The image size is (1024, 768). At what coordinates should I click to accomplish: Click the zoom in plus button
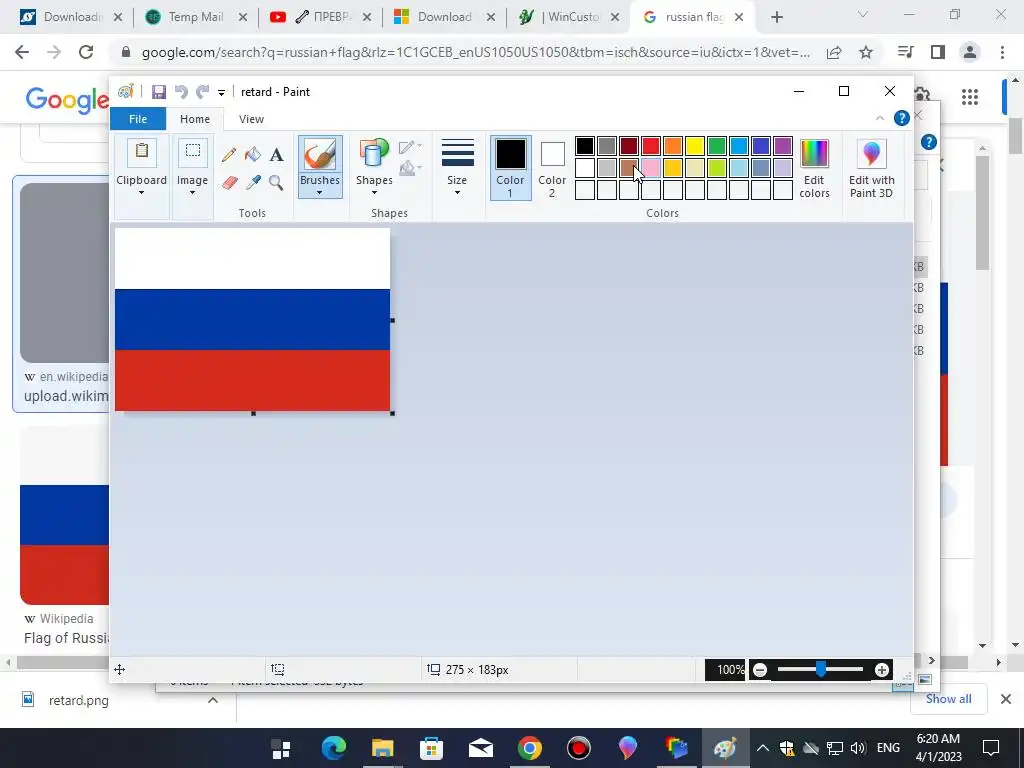click(x=882, y=669)
